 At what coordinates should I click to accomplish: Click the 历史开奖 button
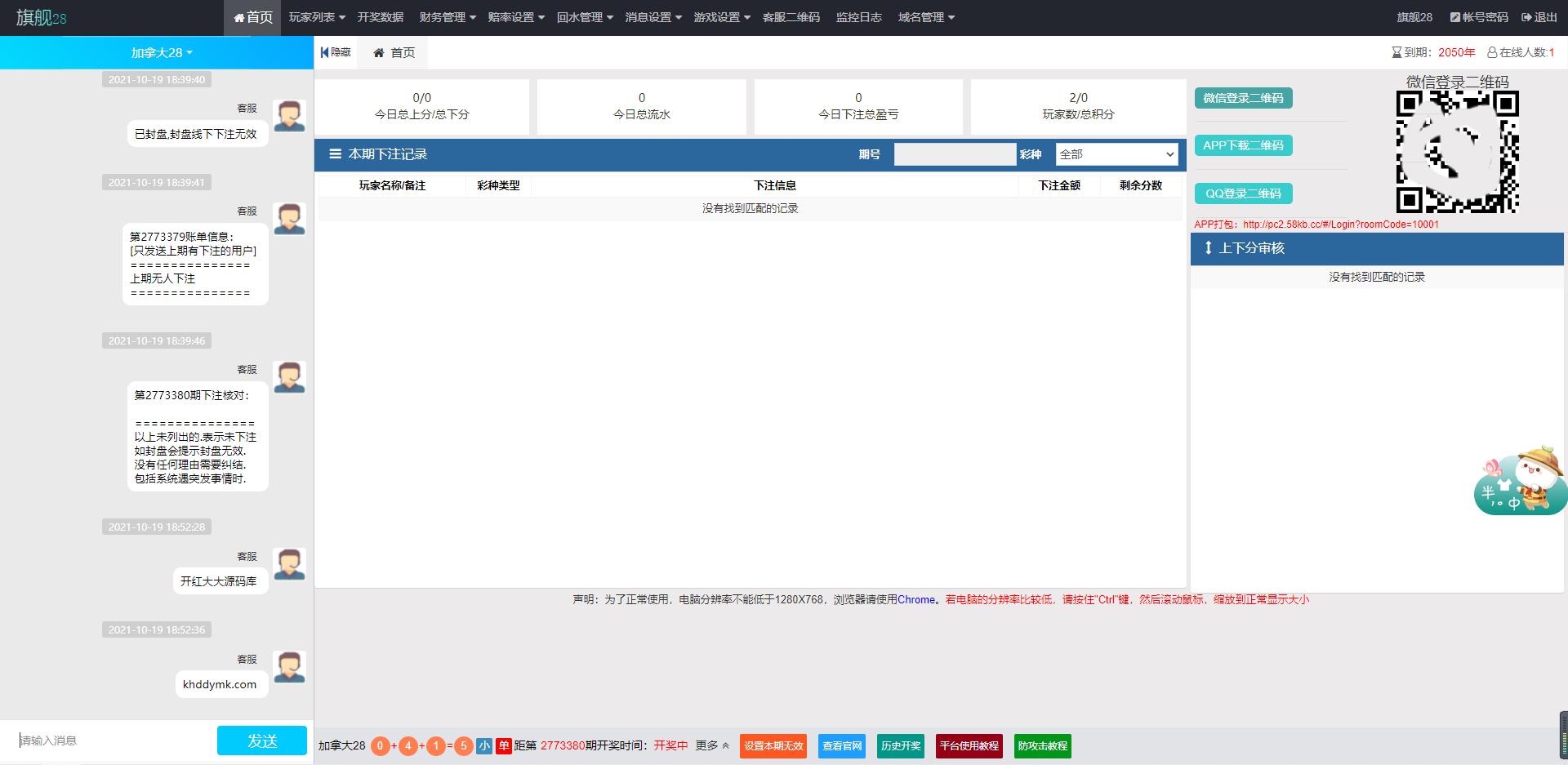click(x=901, y=746)
